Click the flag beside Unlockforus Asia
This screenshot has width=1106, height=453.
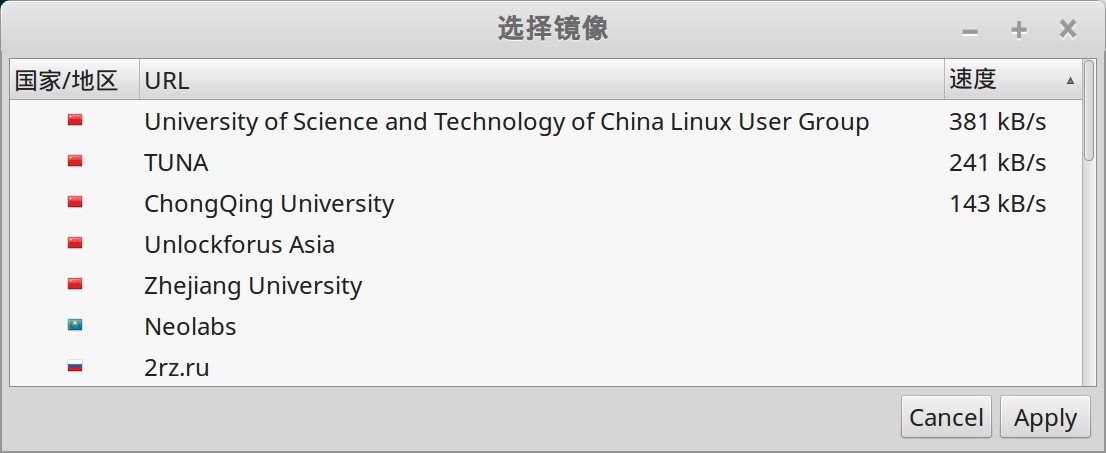(x=75, y=243)
